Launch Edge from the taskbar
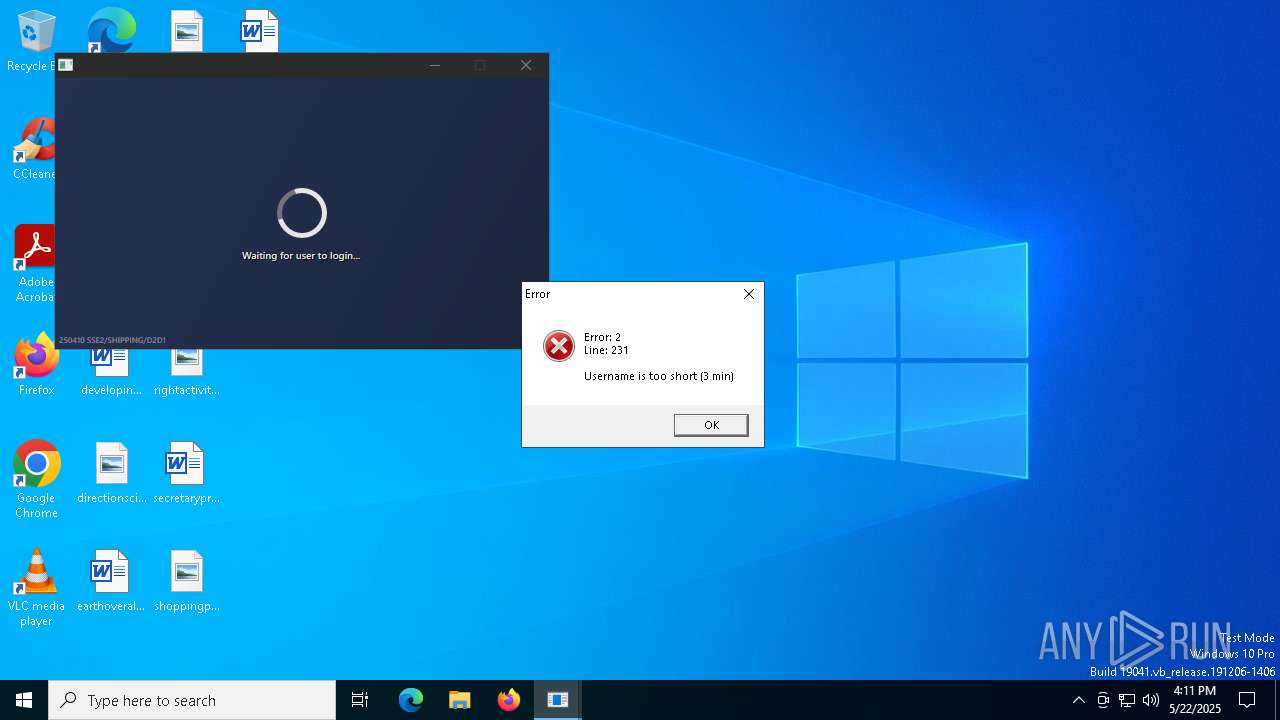This screenshot has width=1280, height=720. 411,700
